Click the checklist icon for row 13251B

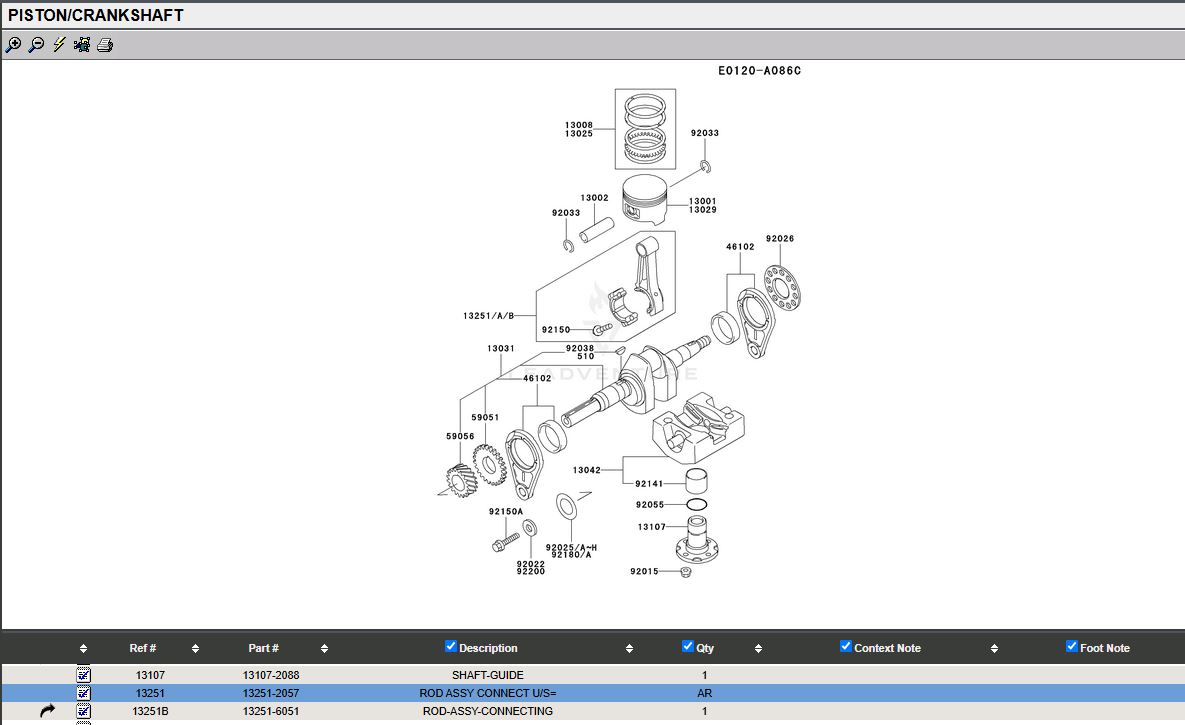tap(84, 711)
